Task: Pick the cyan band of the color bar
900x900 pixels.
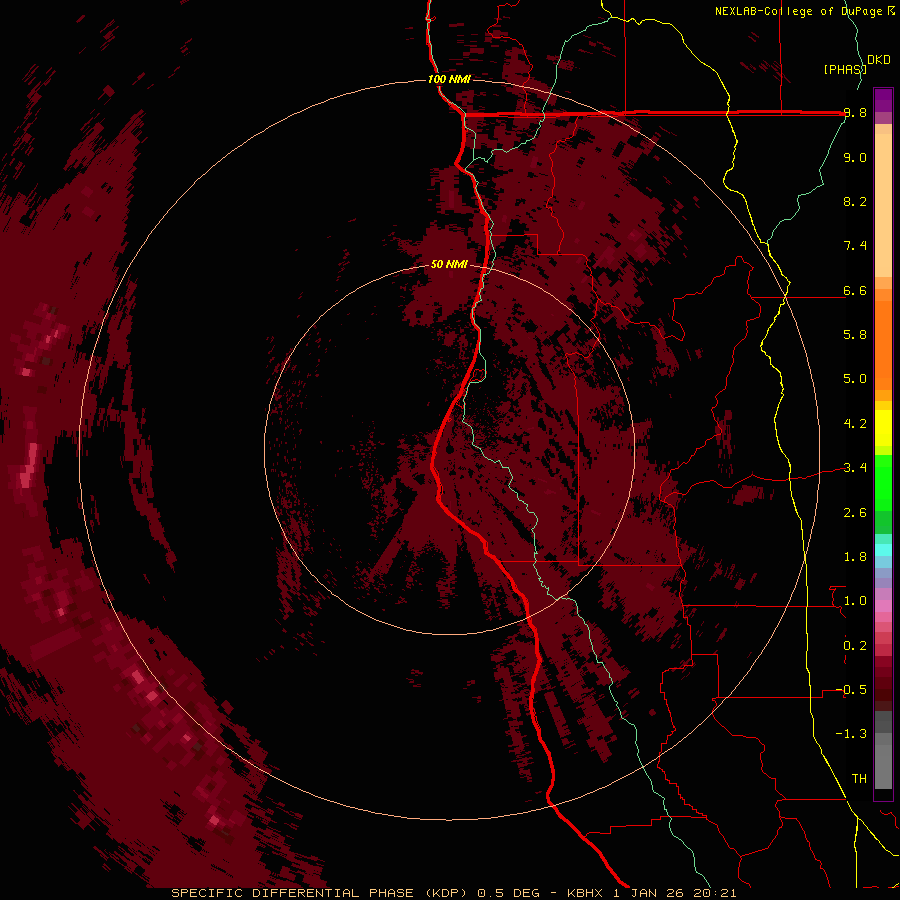Action: click(x=883, y=549)
